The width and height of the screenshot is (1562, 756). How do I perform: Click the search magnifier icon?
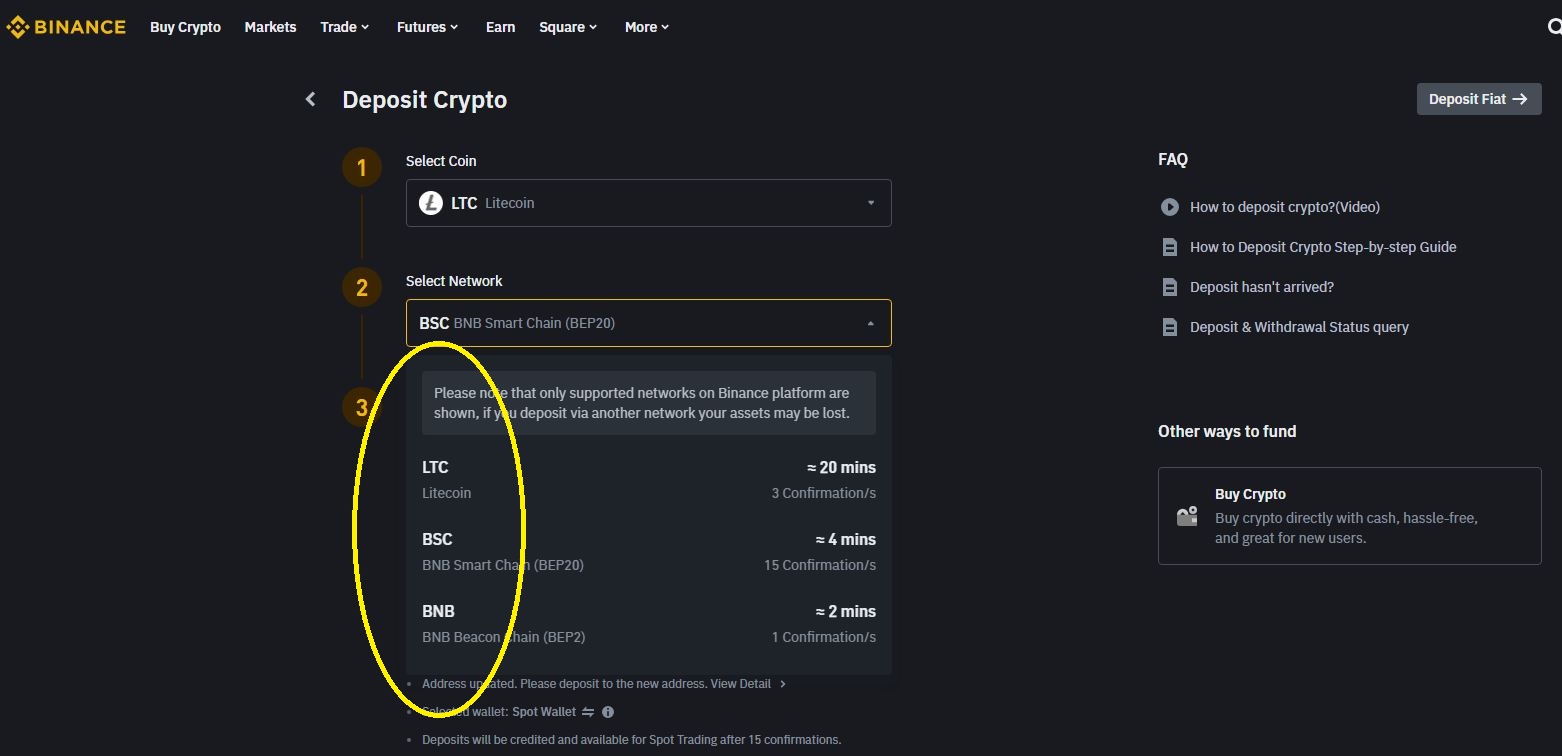tap(1553, 27)
